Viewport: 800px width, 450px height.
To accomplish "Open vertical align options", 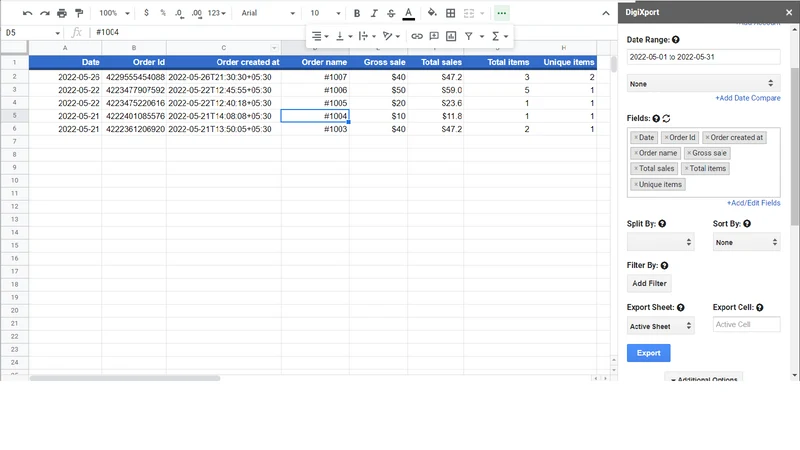I will [343, 36].
